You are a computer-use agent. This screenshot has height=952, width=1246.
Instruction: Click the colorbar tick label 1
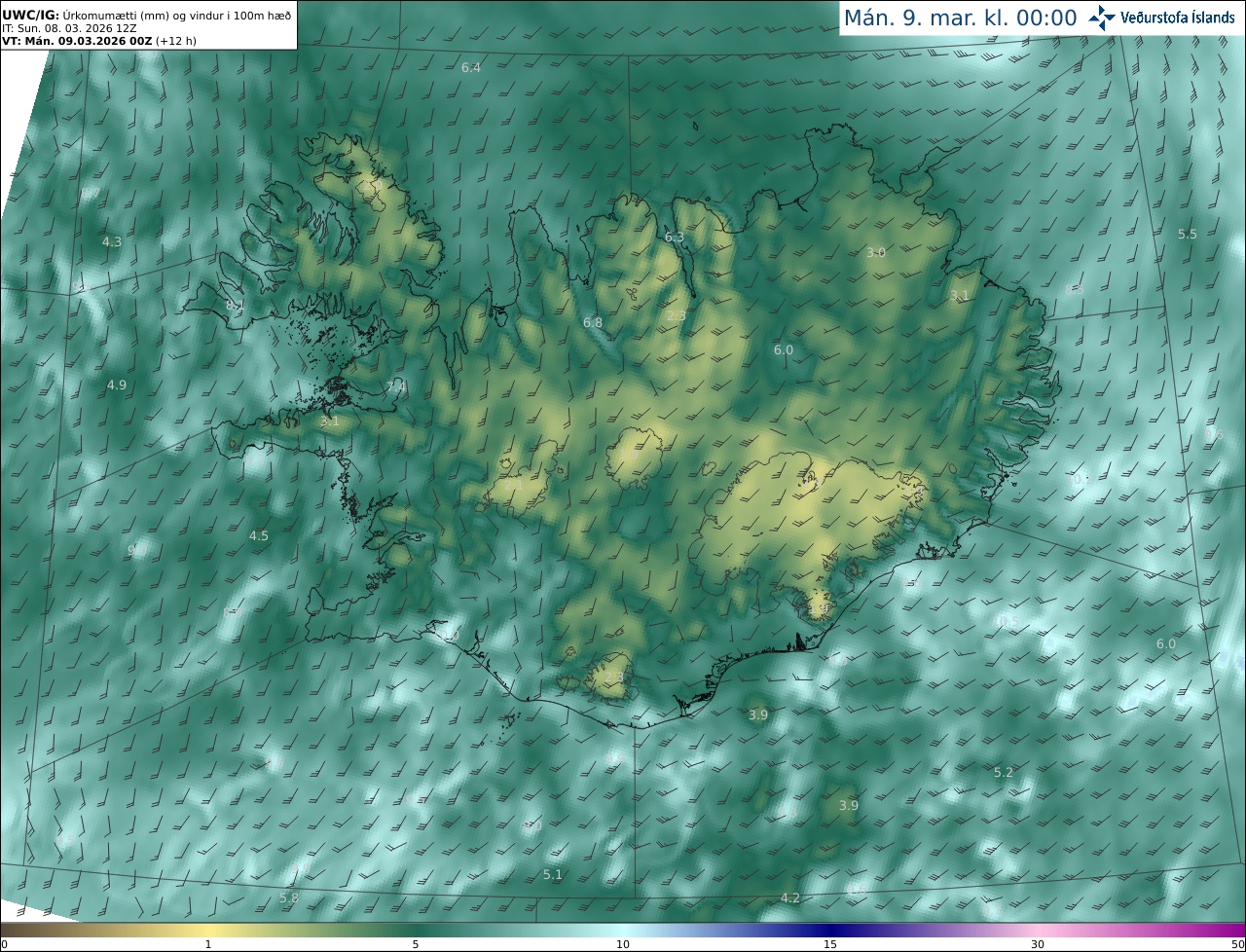(x=207, y=944)
